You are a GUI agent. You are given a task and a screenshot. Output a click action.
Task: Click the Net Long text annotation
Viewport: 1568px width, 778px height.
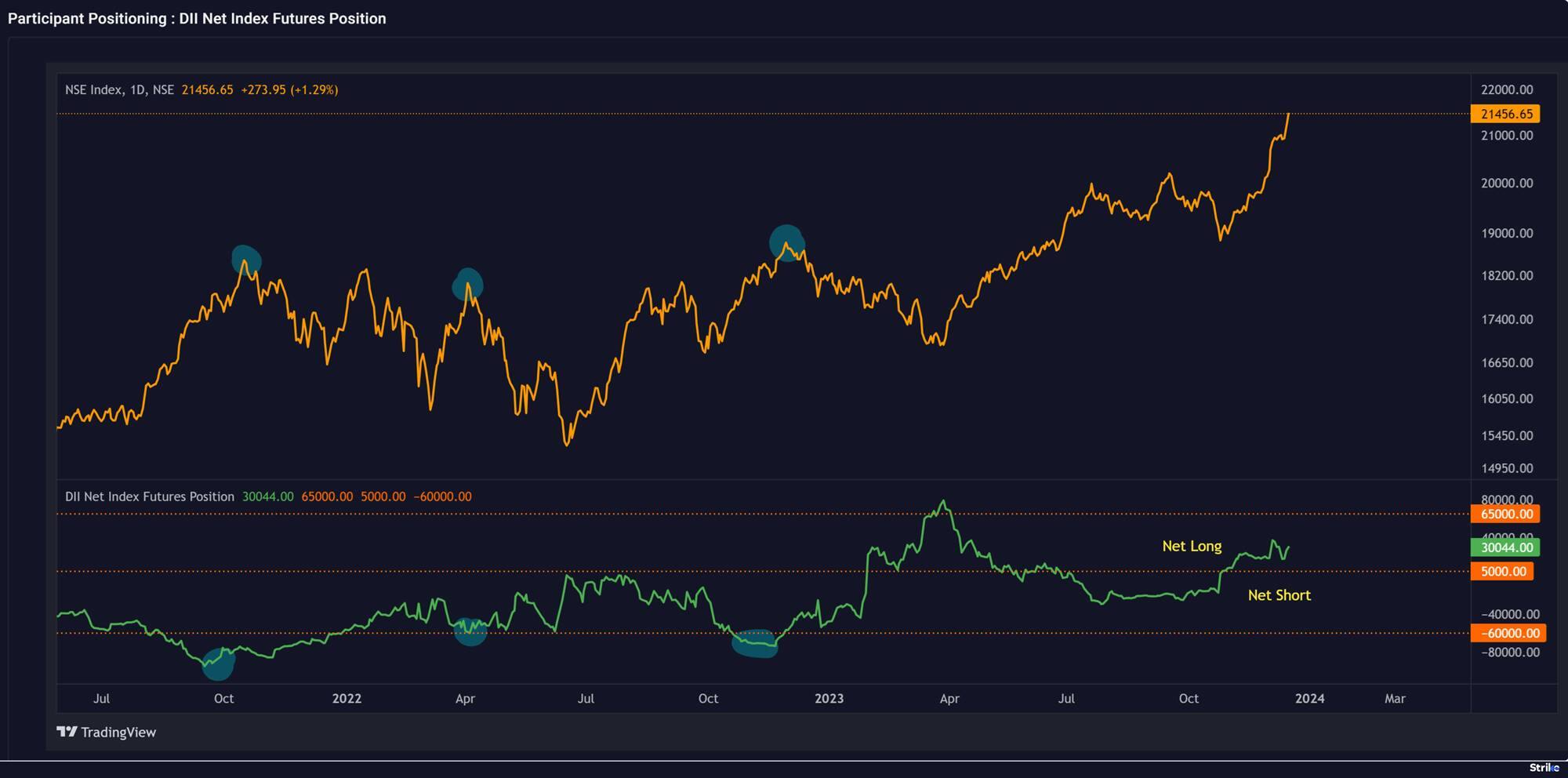pos(1192,546)
